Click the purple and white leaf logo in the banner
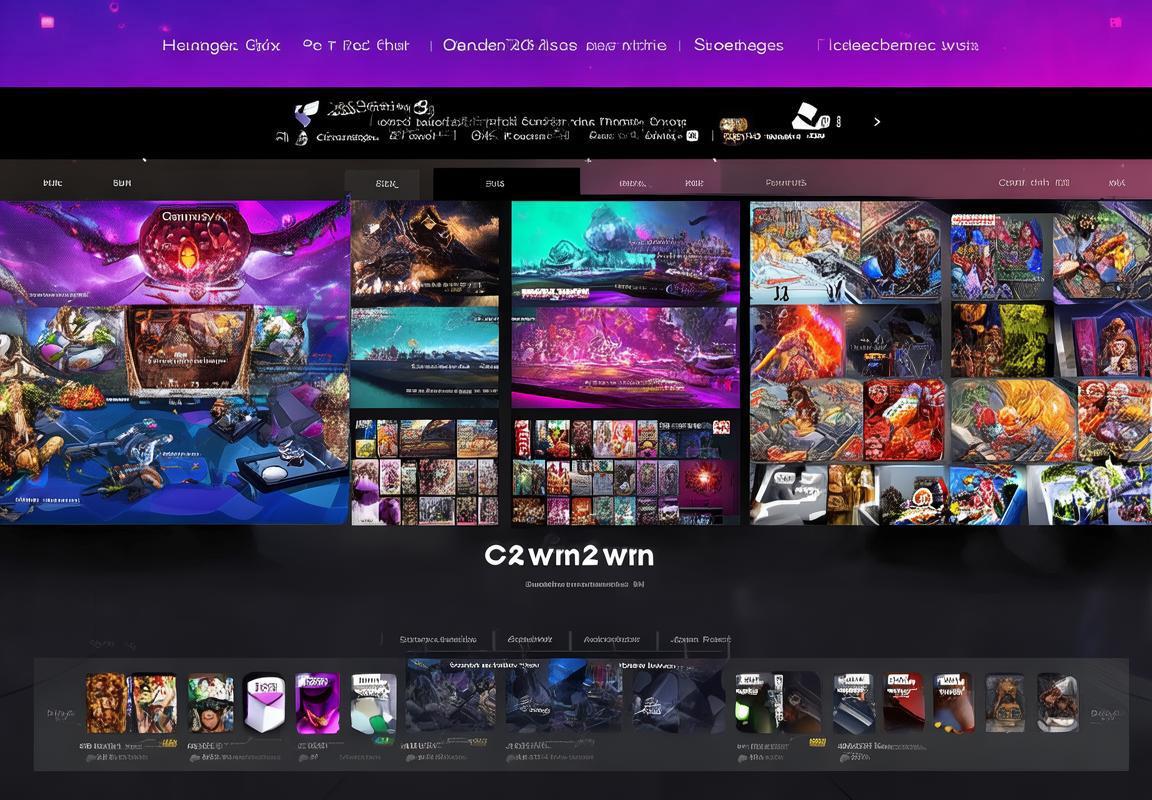 tap(306, 112)
